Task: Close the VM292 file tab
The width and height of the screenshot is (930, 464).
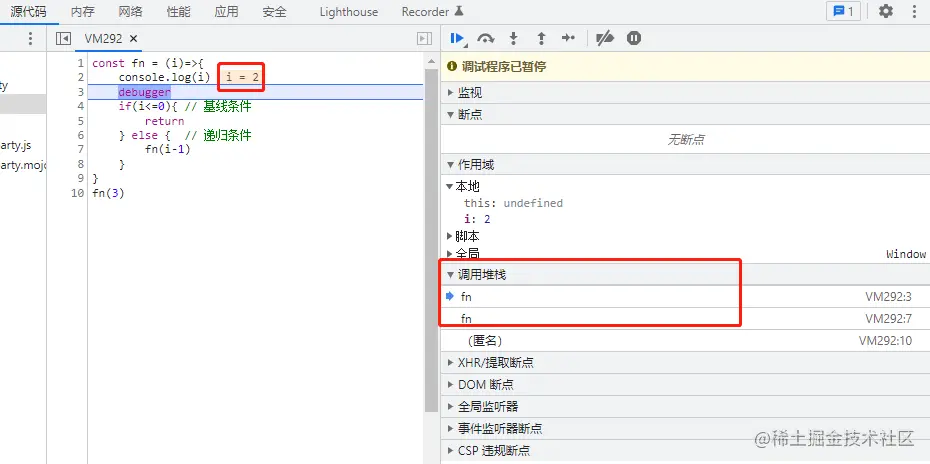Action: click(133, 39)
